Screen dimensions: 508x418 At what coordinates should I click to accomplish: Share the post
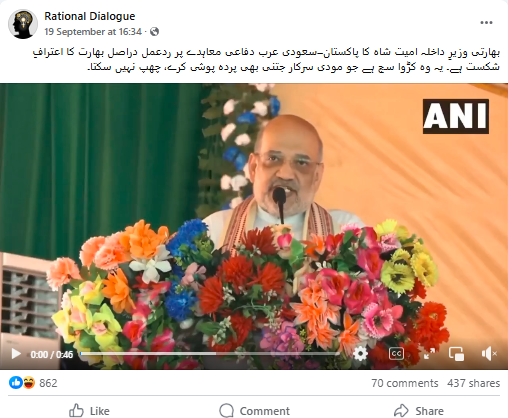419,411
